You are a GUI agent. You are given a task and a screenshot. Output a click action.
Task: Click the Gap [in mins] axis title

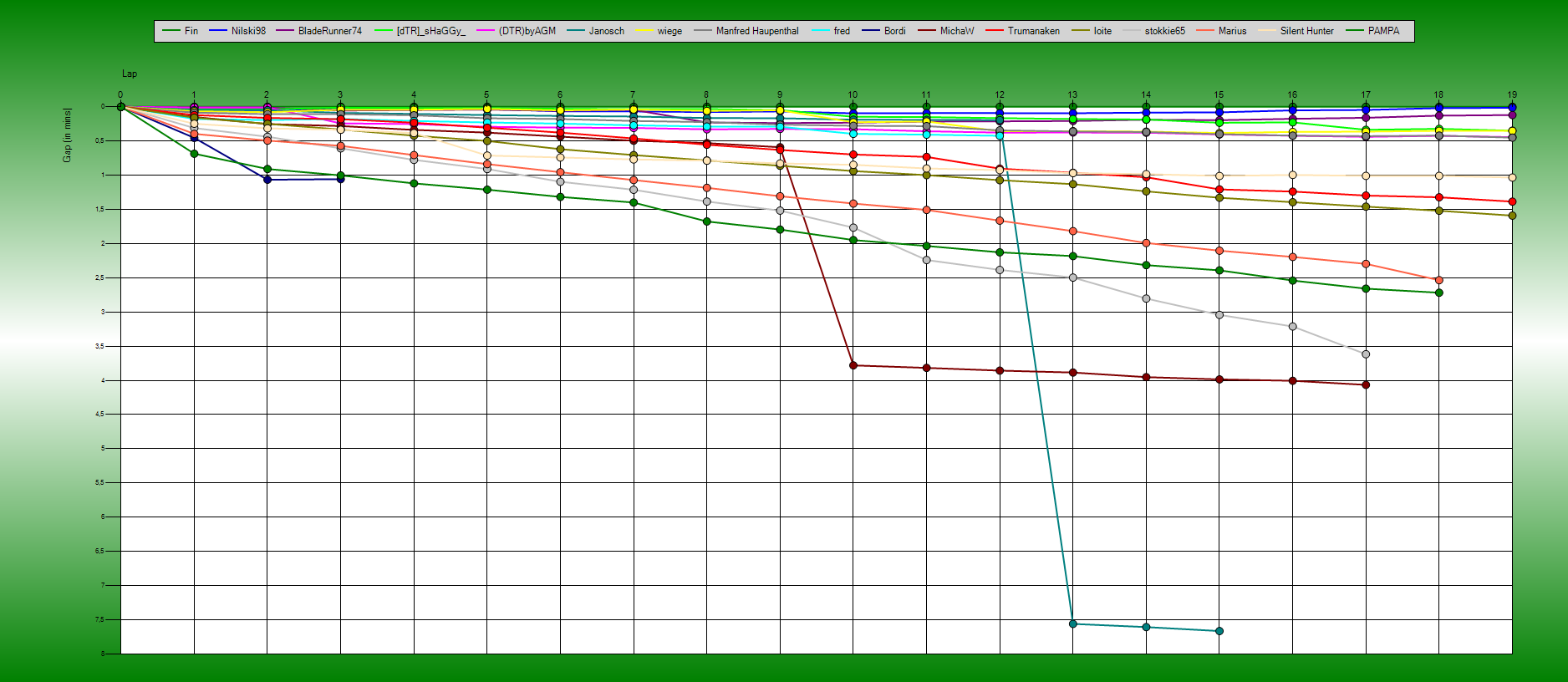click(x=68, y=135)
